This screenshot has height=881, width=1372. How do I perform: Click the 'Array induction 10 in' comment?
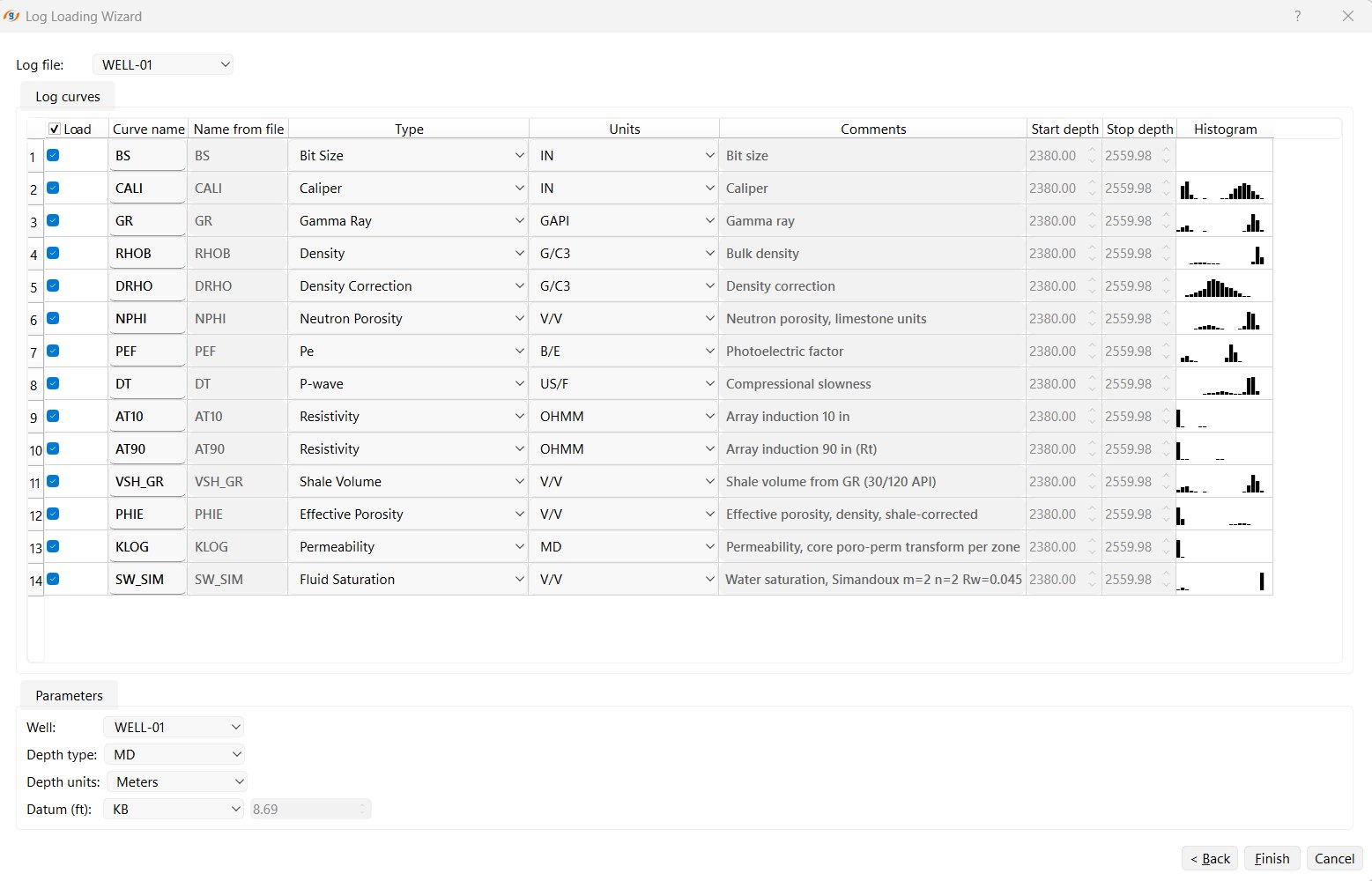(x=872, y=416)
